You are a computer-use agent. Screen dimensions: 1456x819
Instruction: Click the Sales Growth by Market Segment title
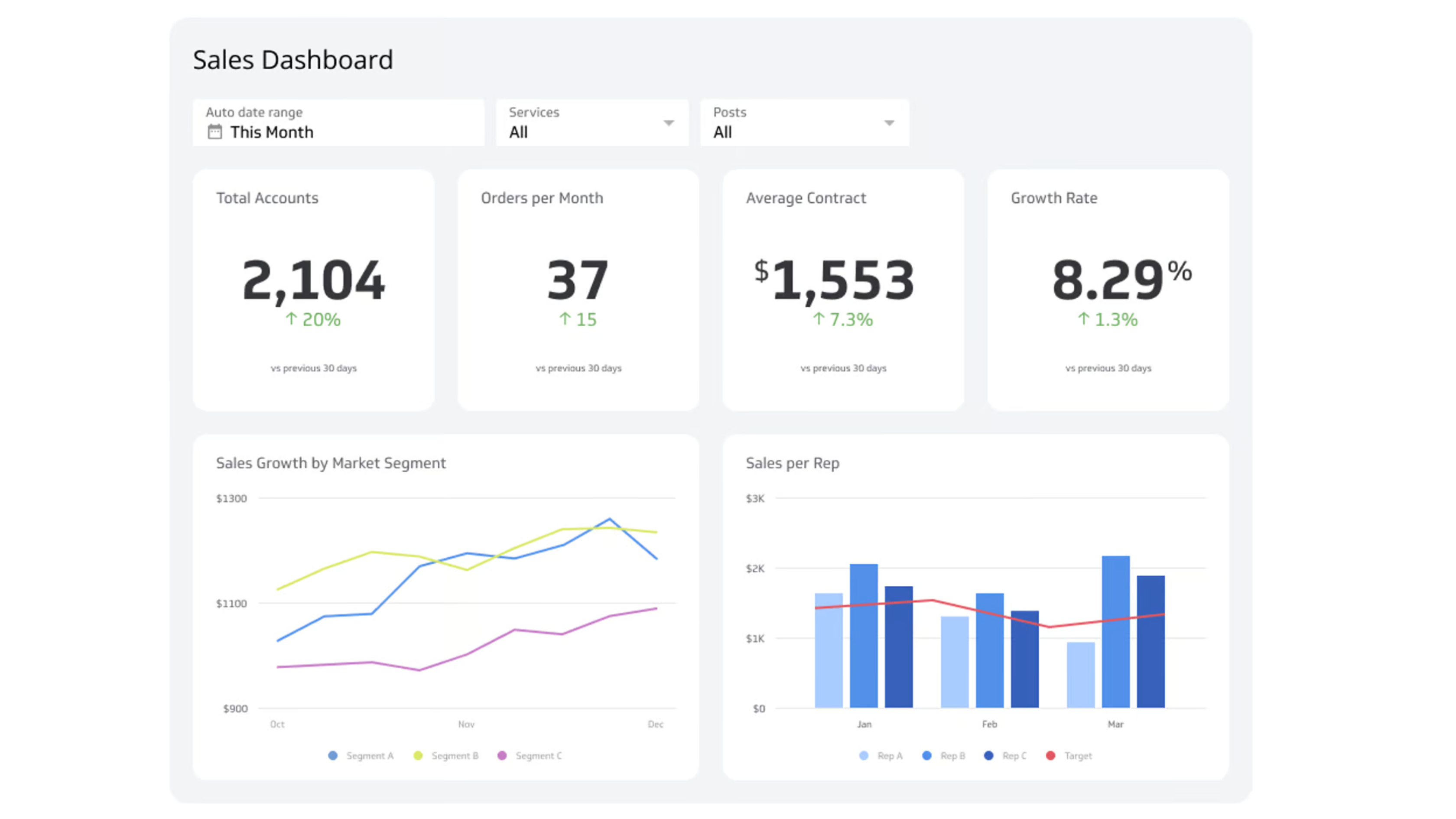pos(331,463)
